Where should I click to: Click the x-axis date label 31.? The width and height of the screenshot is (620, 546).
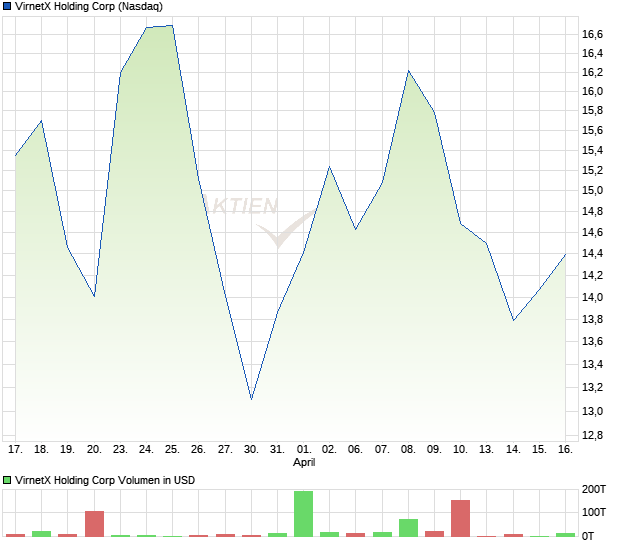click(x=277, y=449)
